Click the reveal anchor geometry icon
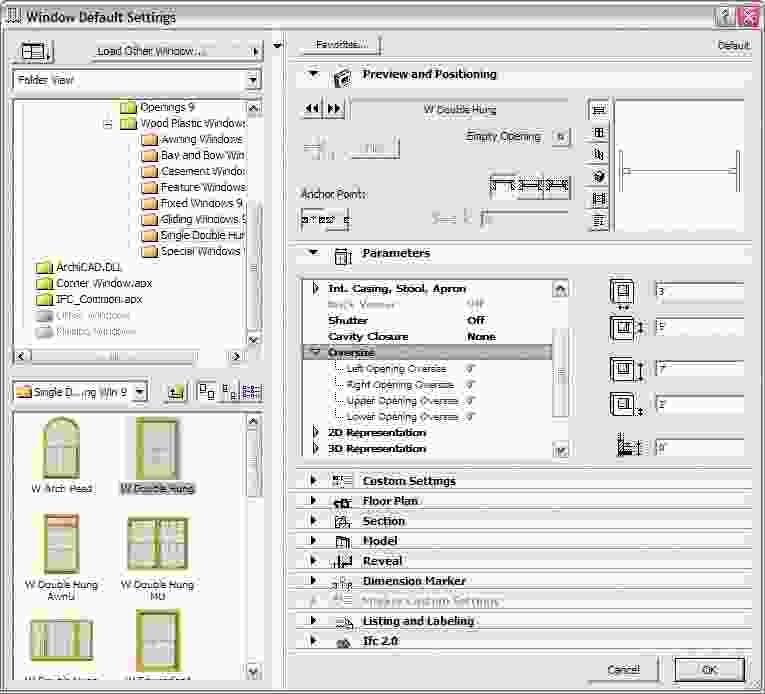The height and width of the screenshot is (694, 765). pos(529,185)
